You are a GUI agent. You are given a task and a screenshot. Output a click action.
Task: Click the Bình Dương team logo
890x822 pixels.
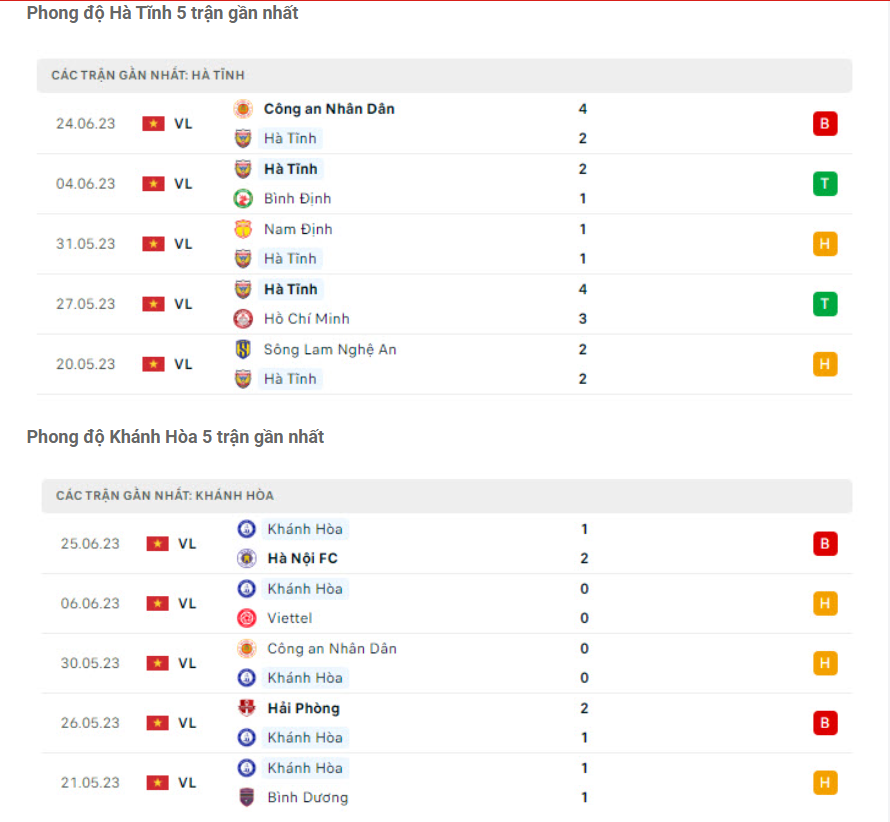(246, 797)
